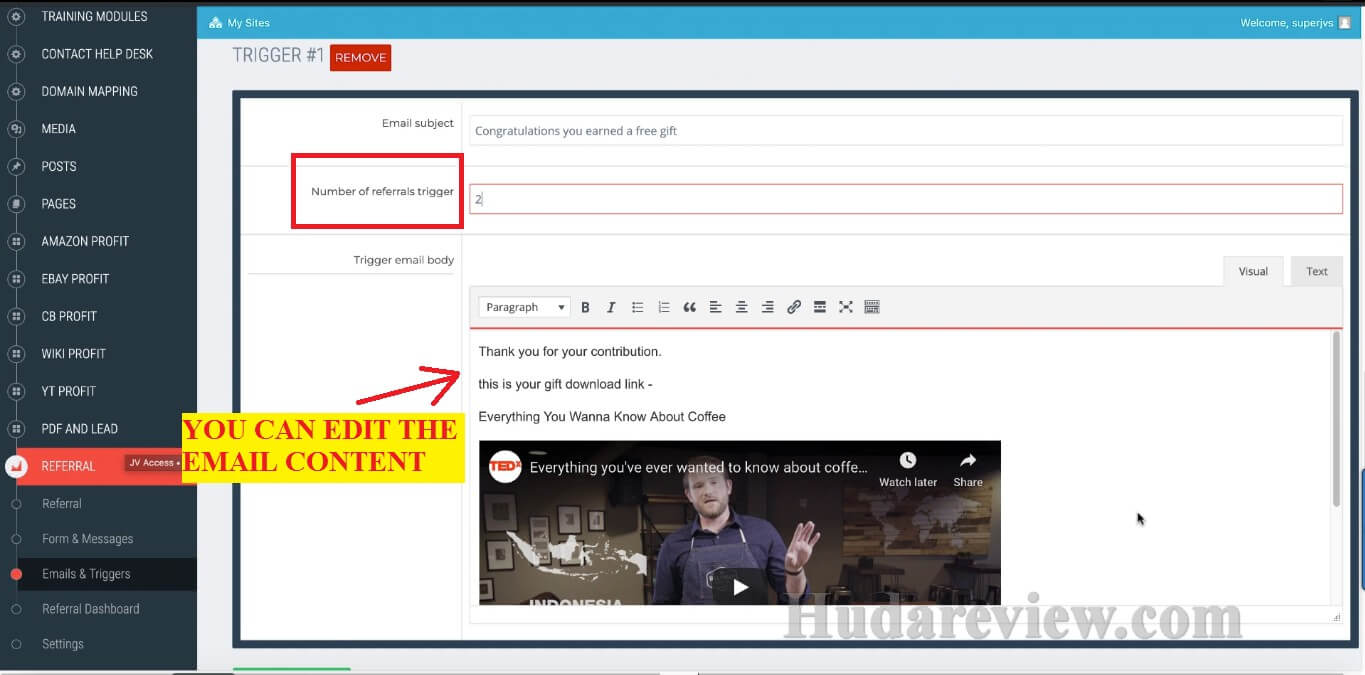Open the Amazon Profit menu
The height and width of the screenshot is (675, 1365).
pos(85,241)
